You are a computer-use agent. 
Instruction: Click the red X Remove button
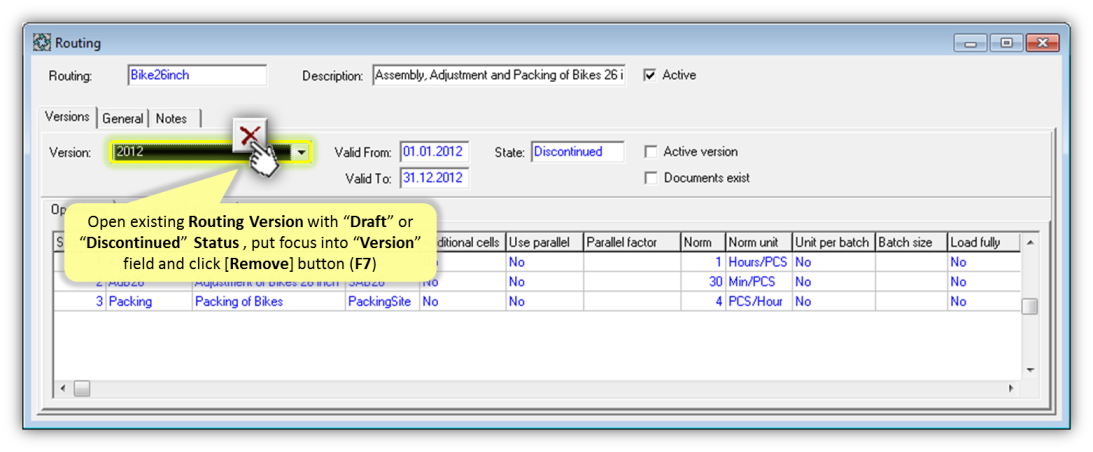250,134
